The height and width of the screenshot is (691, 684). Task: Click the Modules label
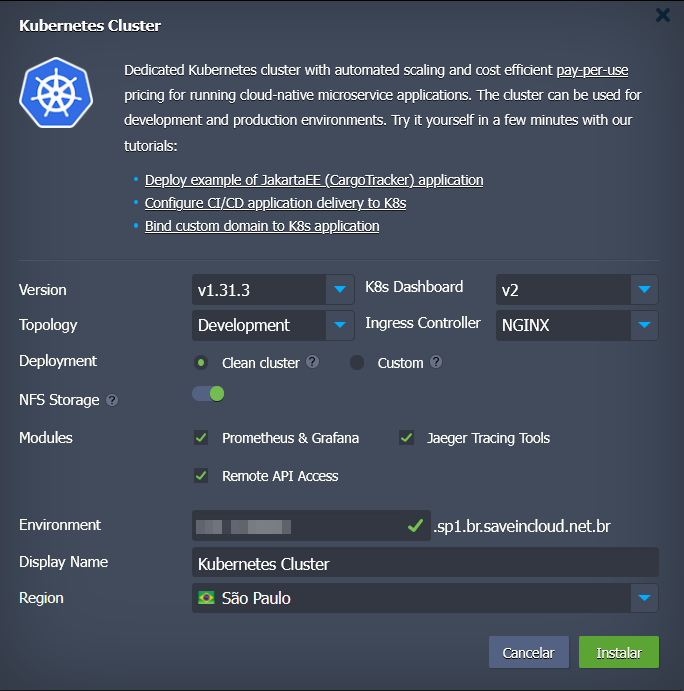46,438
